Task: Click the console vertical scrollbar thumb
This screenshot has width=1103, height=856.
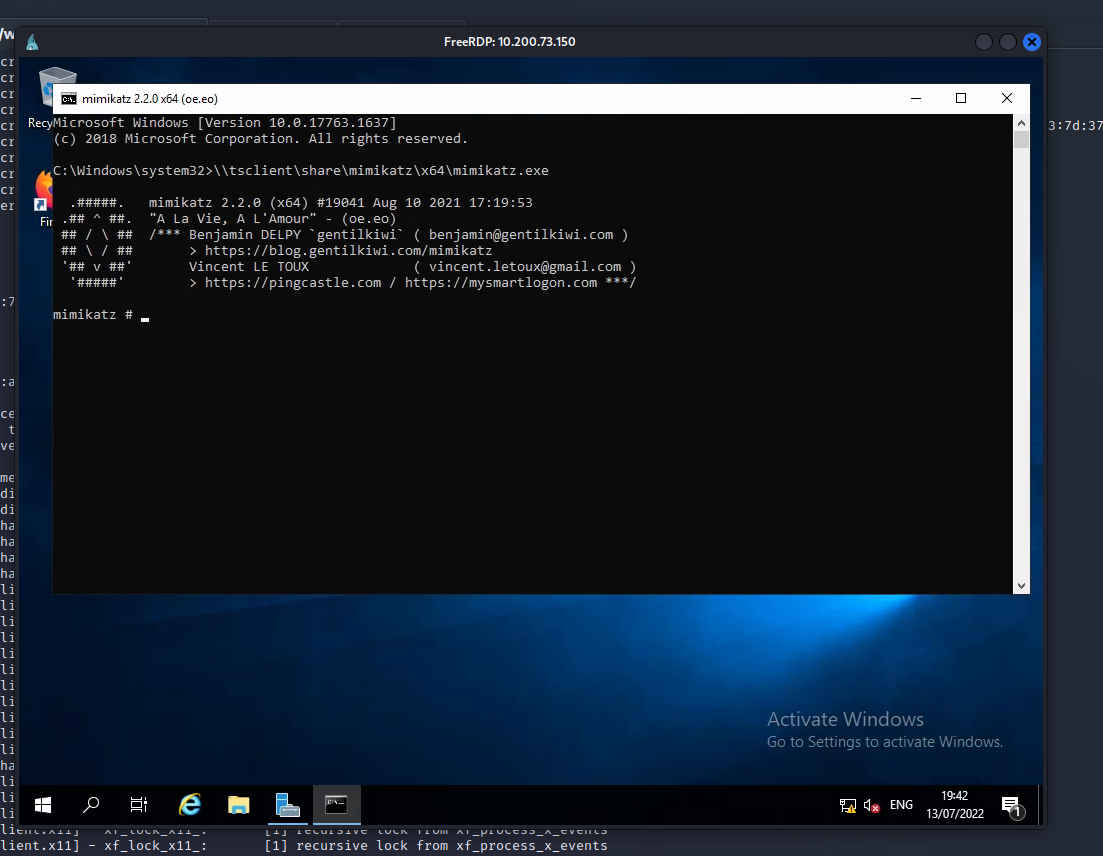Action: [x=1021, y=139]
